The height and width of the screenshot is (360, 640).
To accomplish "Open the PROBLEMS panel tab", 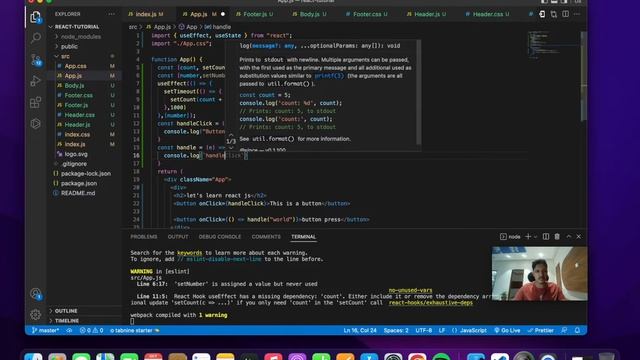I will (144, 236).
